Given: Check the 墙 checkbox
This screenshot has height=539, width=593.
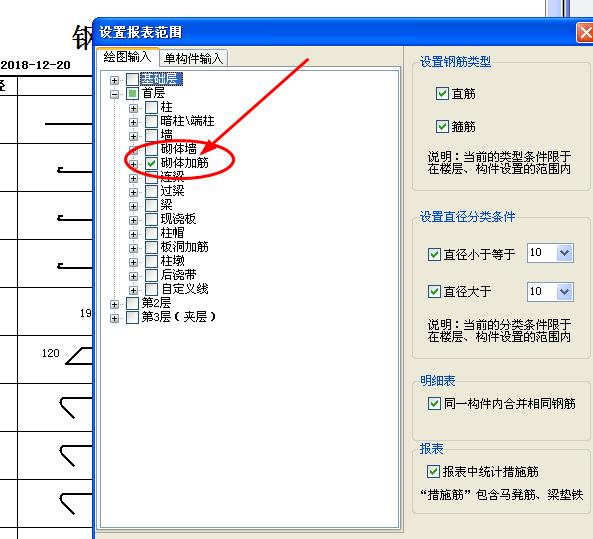Looking at the screenshot, I should 151,135.
